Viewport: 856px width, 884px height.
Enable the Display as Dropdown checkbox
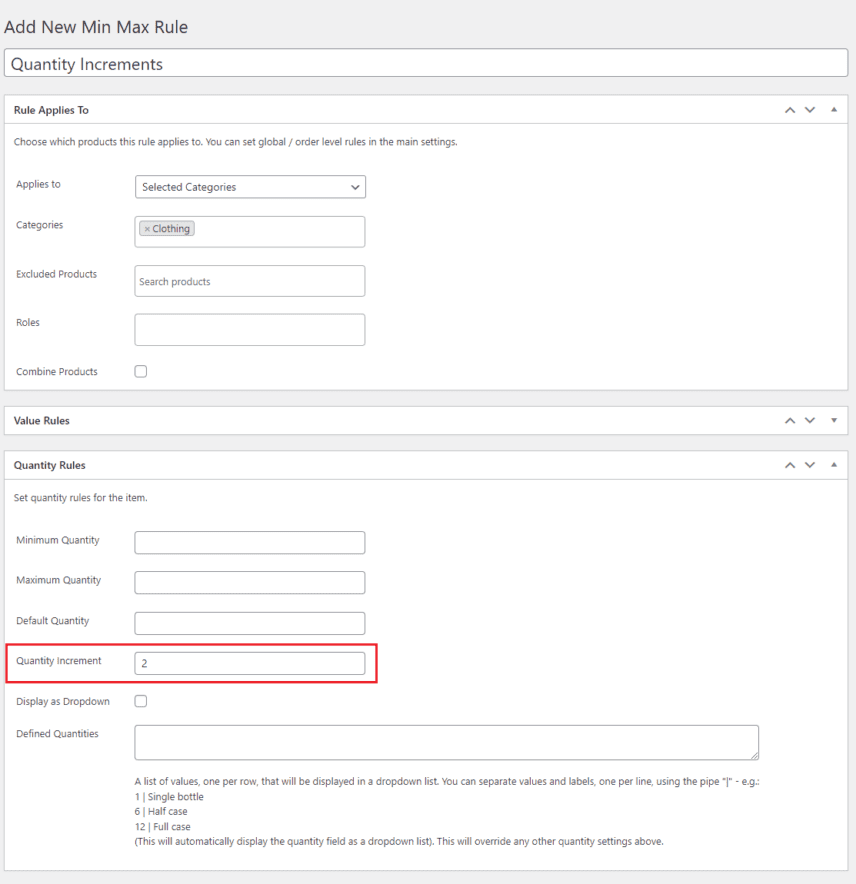click(x=140, y=700)
